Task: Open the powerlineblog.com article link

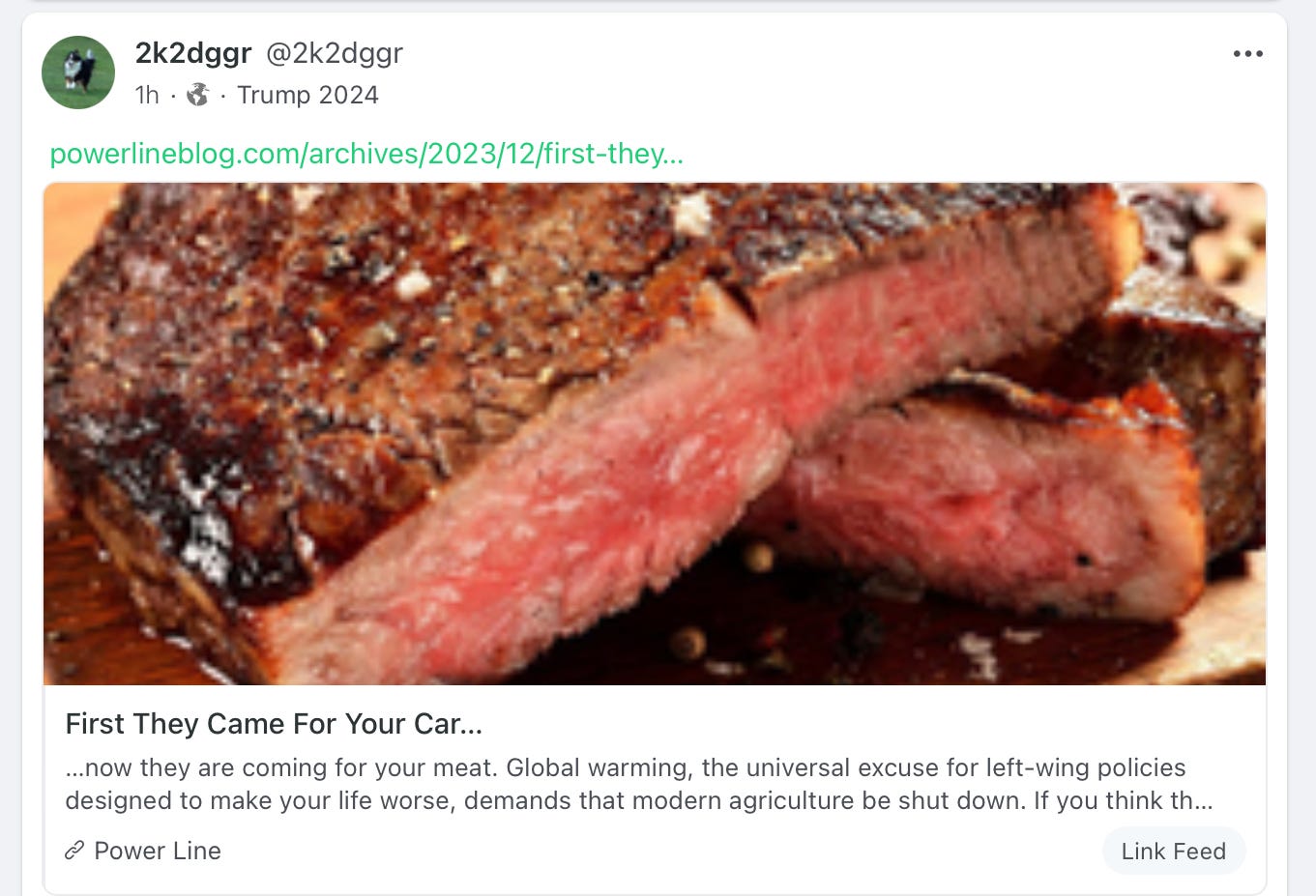Action: coord(366,154)
